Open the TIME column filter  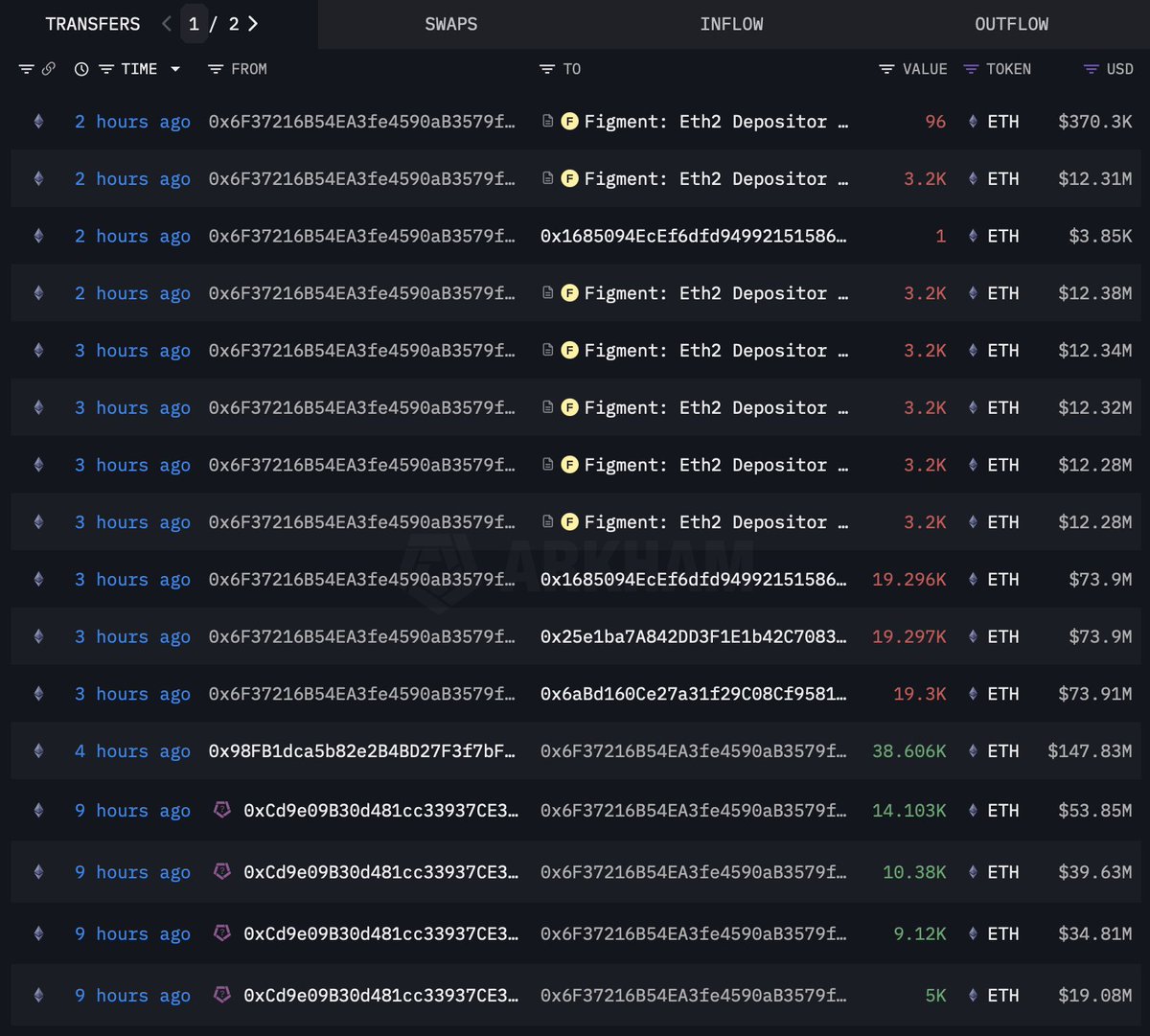tap(106, 69)
